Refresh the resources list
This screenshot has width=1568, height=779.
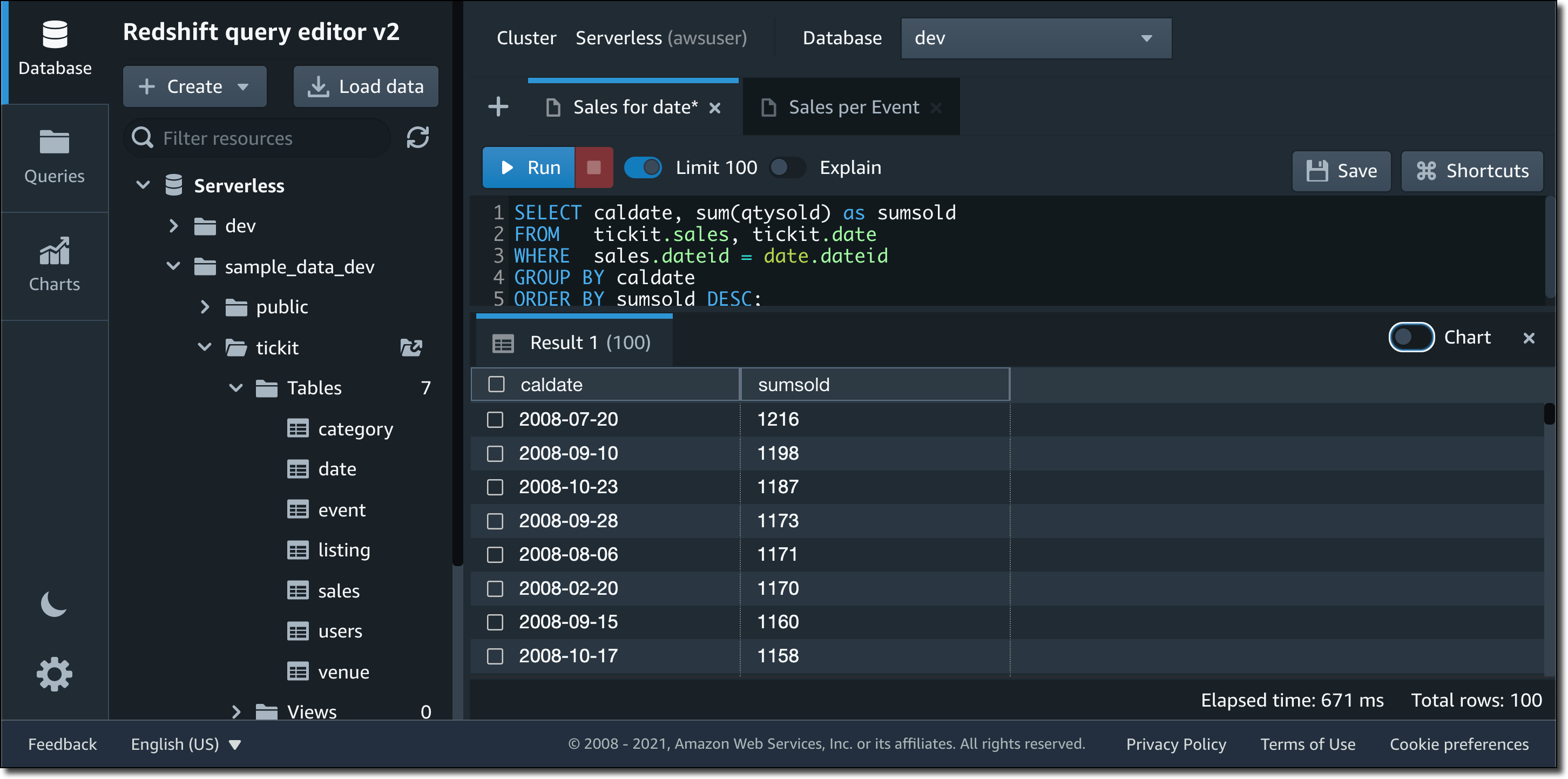pyautogui.click(x=417, y=138)
